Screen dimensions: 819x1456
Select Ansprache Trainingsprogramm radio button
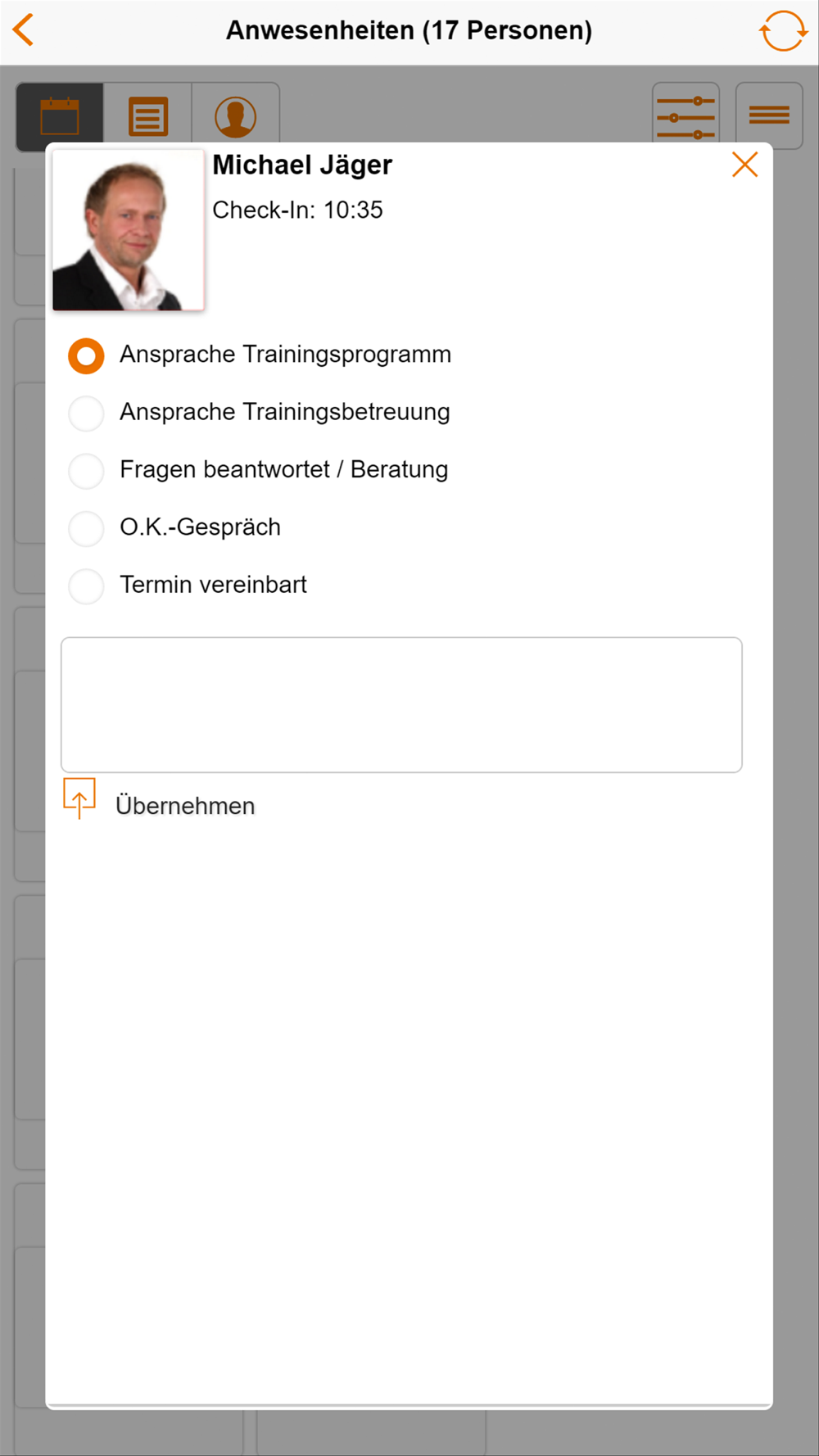coord(86,356)
